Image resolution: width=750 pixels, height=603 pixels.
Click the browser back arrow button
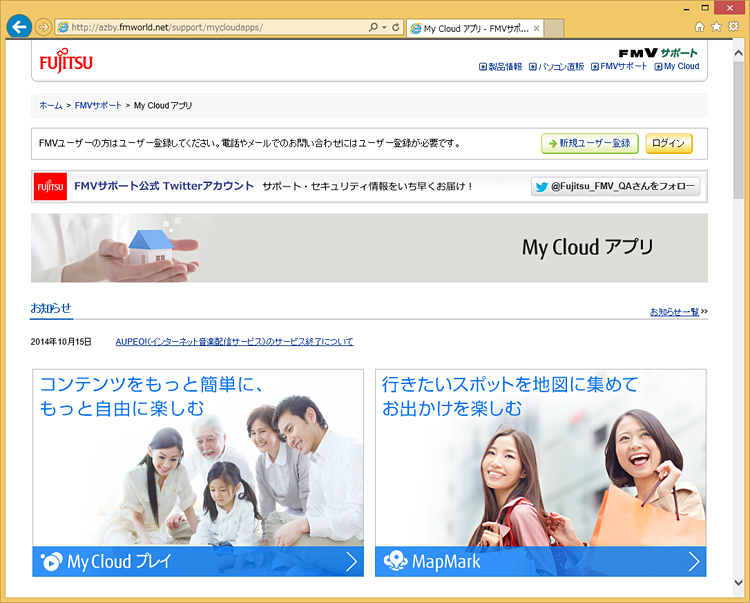coord(18,27)
